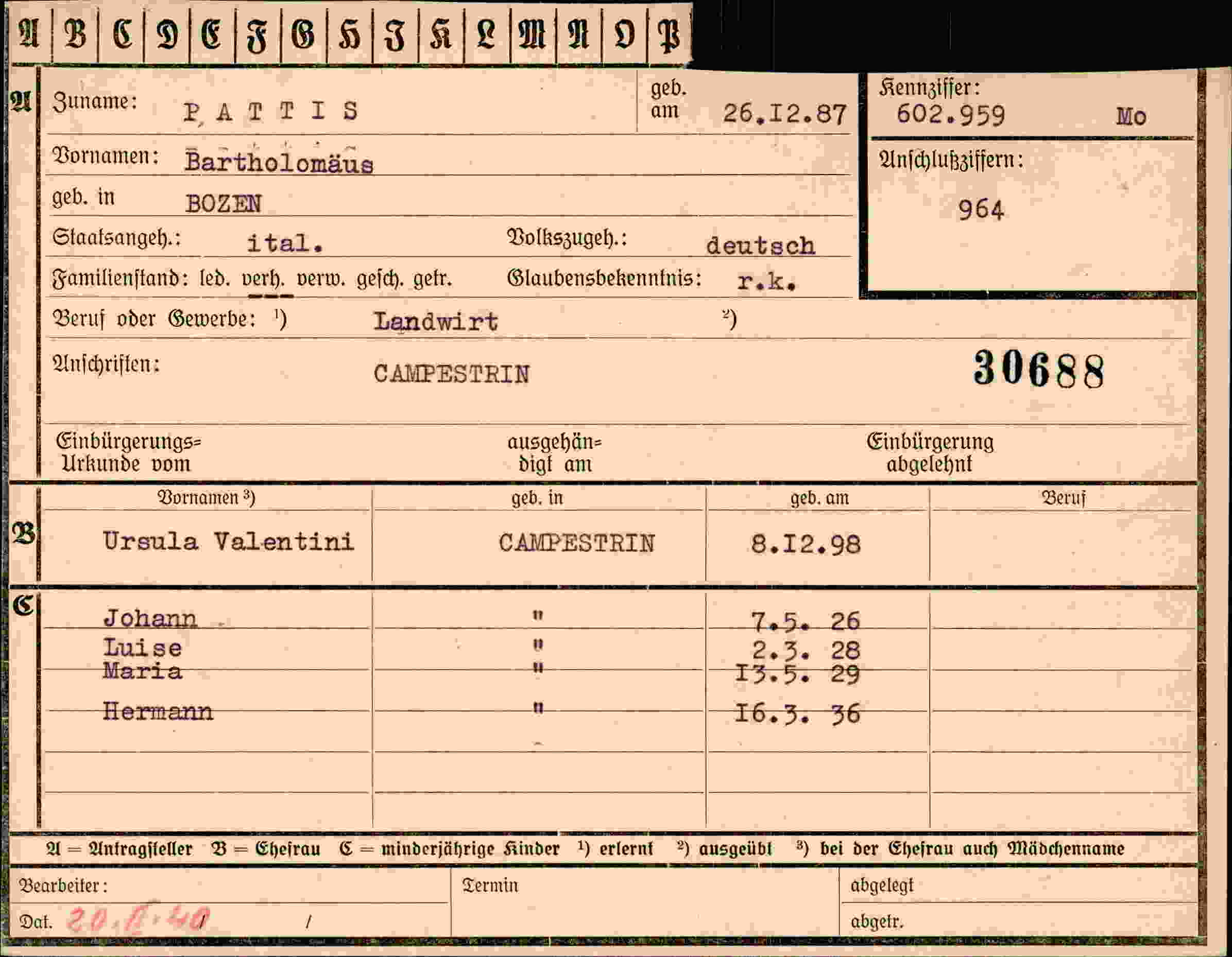Click the Termin label
This screenshot has height=957, width=1232.
490,885
